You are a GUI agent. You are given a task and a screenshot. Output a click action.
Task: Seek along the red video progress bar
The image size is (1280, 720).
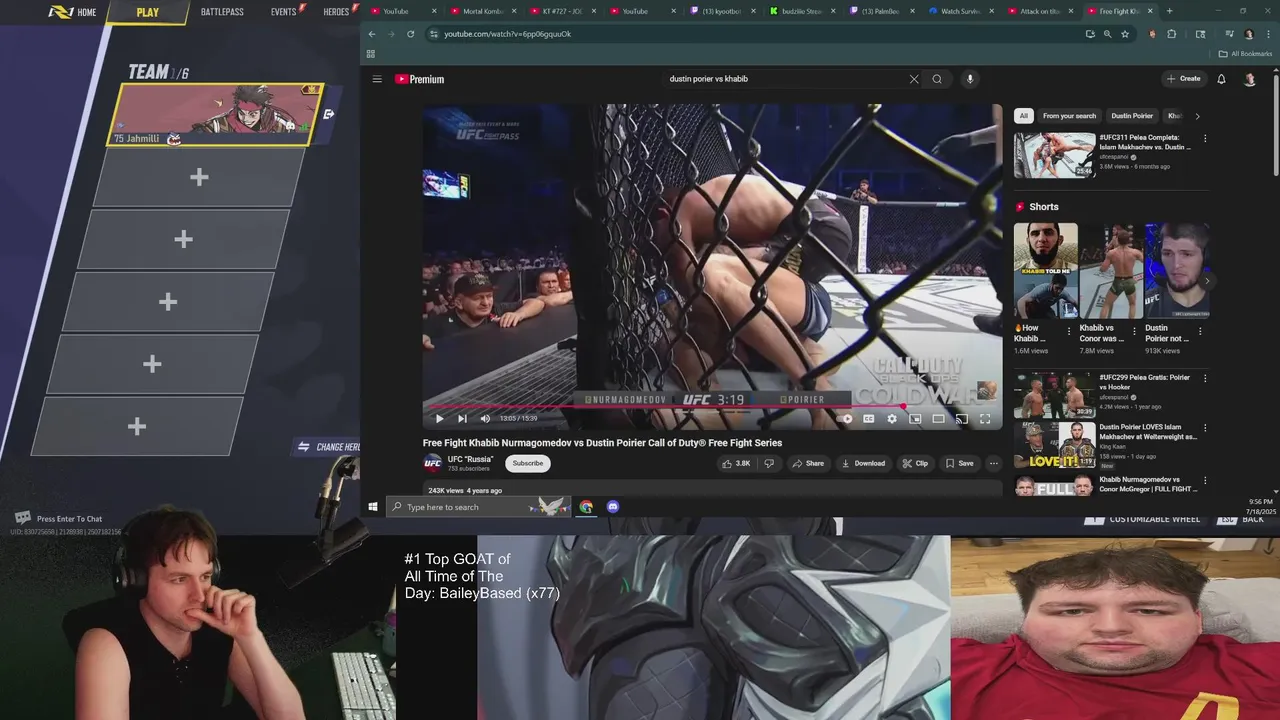tap(711, 407)
